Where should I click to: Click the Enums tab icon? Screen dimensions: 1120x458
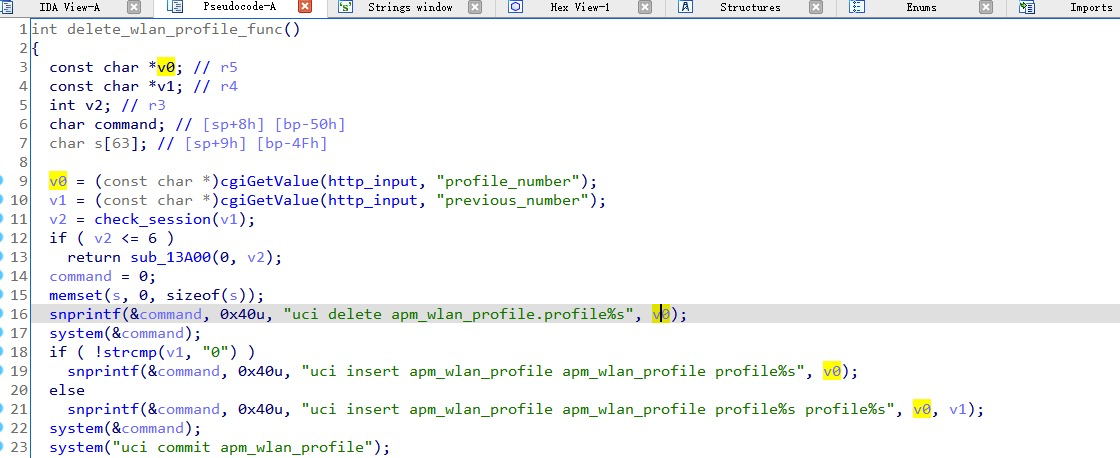(857, 7)
